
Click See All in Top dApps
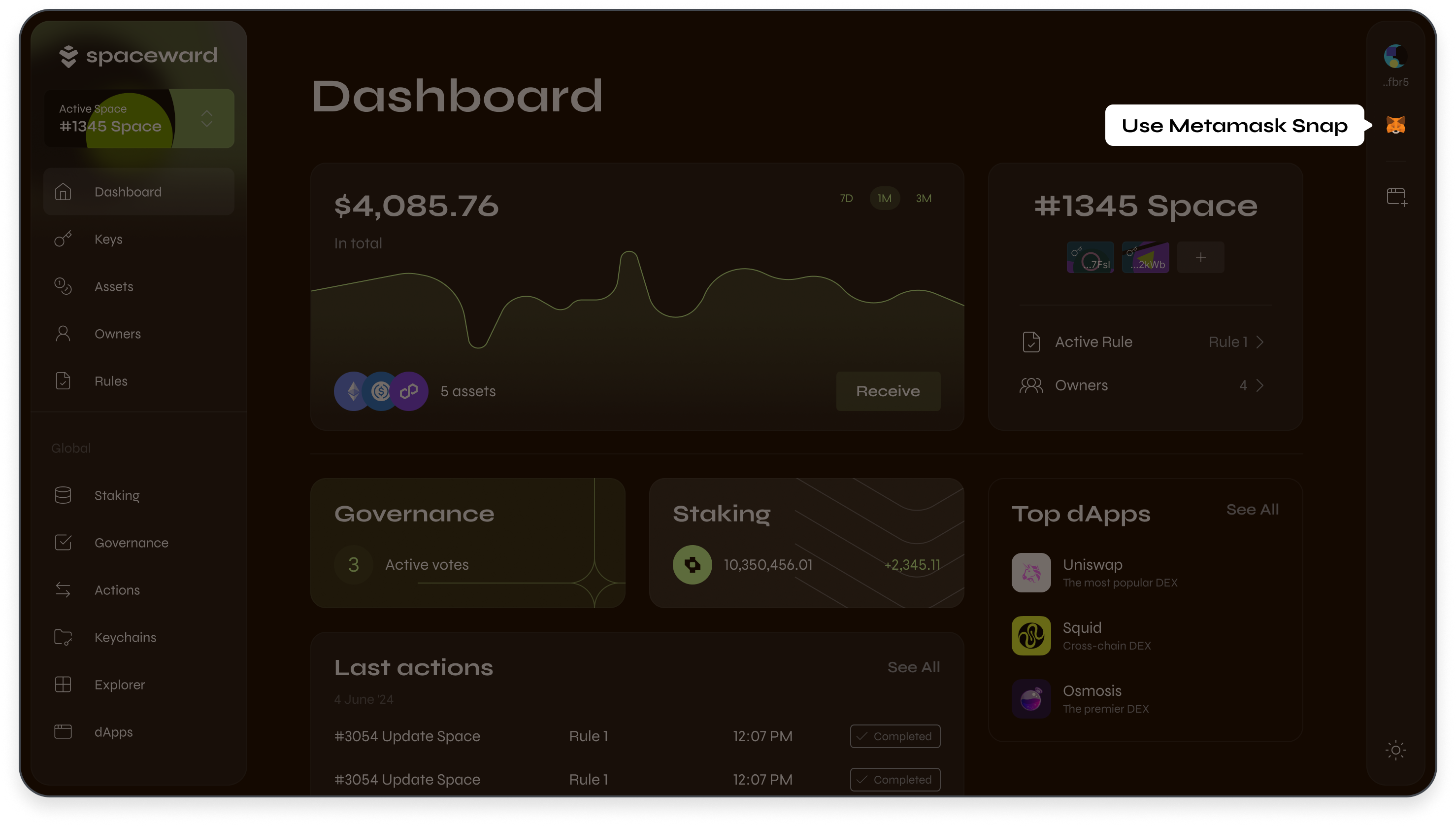[x=1252, y=509]
